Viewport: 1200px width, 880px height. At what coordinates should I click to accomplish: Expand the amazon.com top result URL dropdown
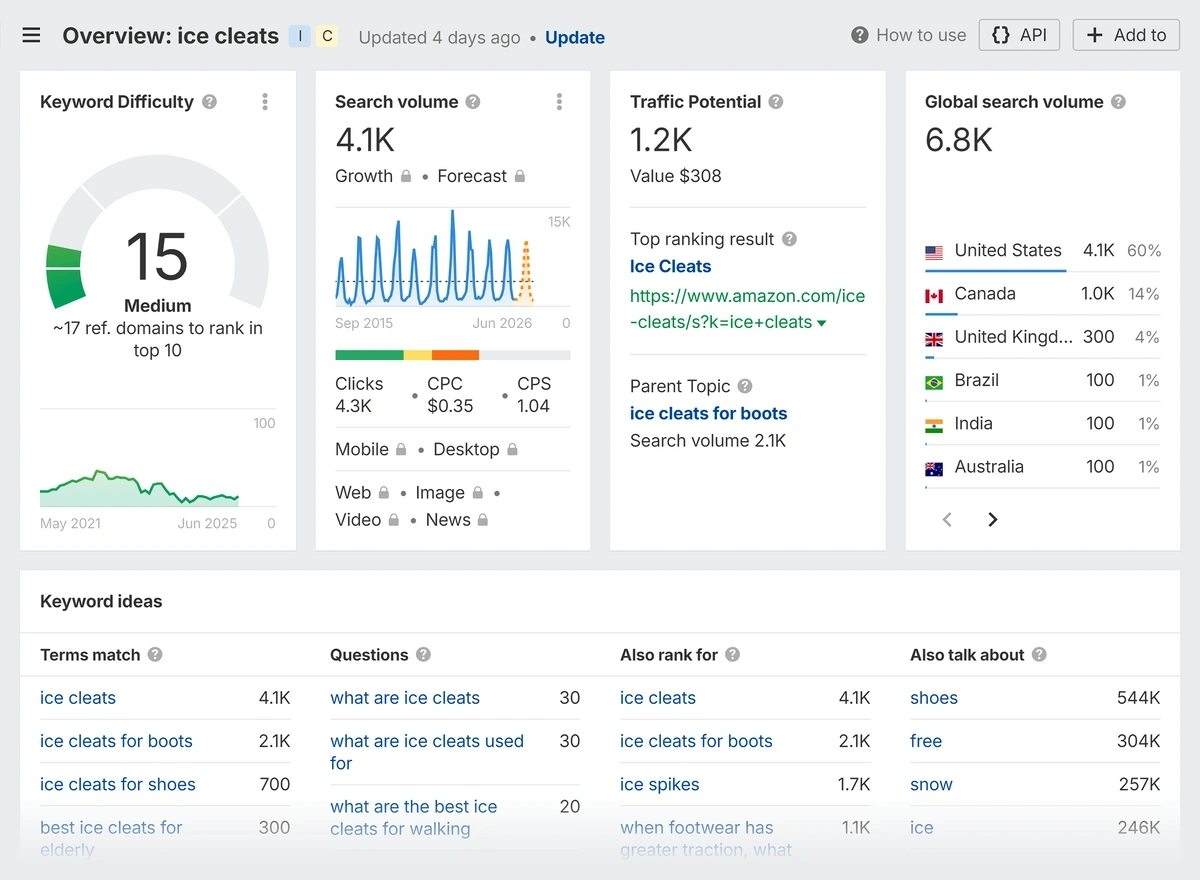point(822,323)
